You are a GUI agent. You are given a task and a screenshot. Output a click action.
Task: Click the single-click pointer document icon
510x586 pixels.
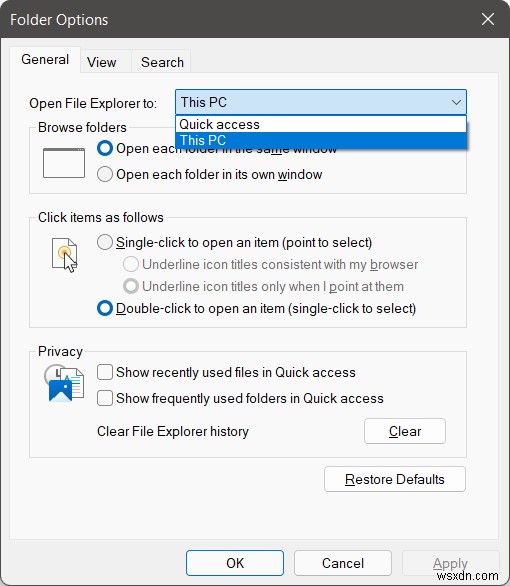65,255
